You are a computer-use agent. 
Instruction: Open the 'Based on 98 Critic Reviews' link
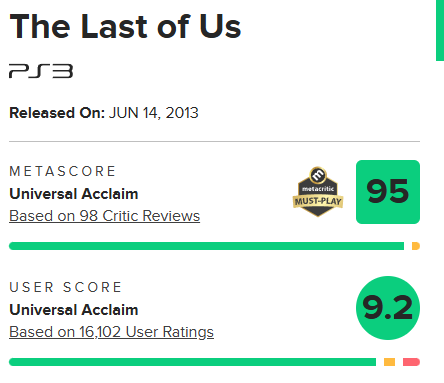pos(105,216)
